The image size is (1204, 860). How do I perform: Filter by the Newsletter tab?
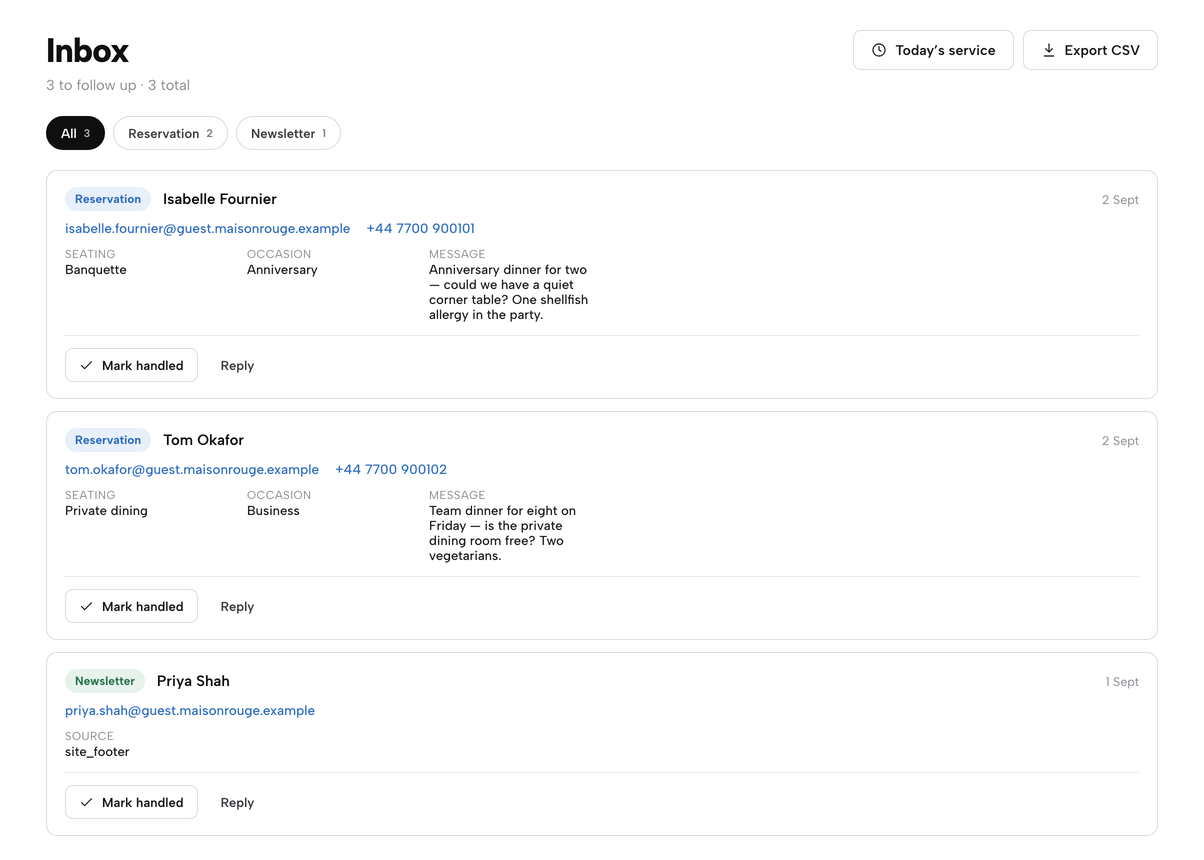point(288,133)
